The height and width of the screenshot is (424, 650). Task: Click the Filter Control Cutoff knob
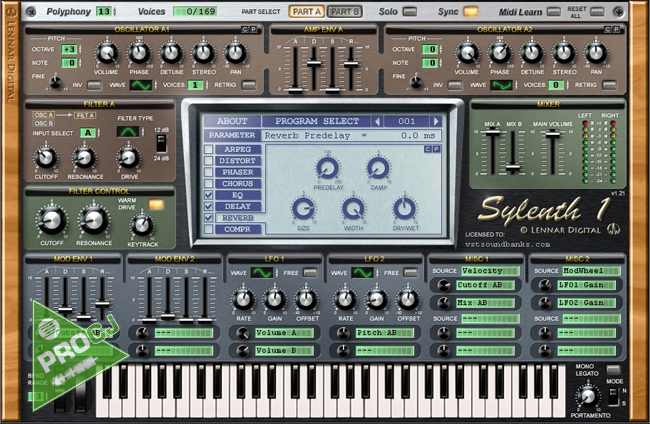[51, 220]
